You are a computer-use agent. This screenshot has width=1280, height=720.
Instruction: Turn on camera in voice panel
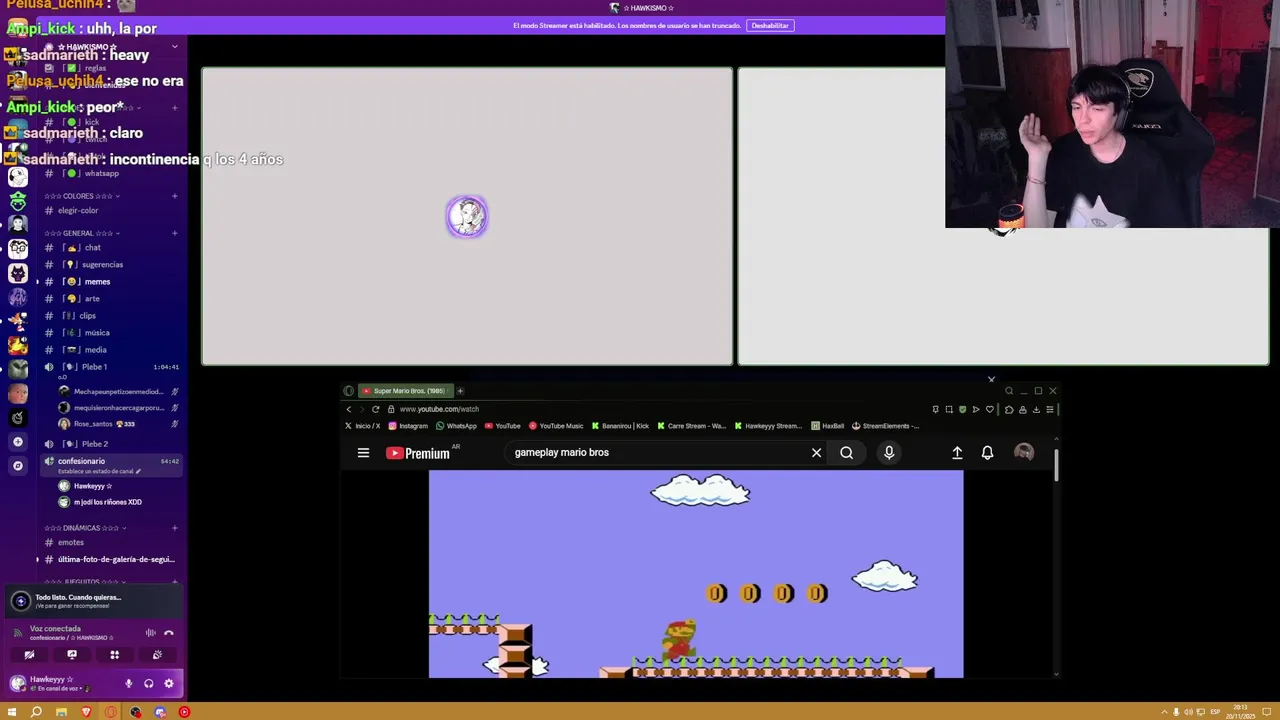pos(29,655)
